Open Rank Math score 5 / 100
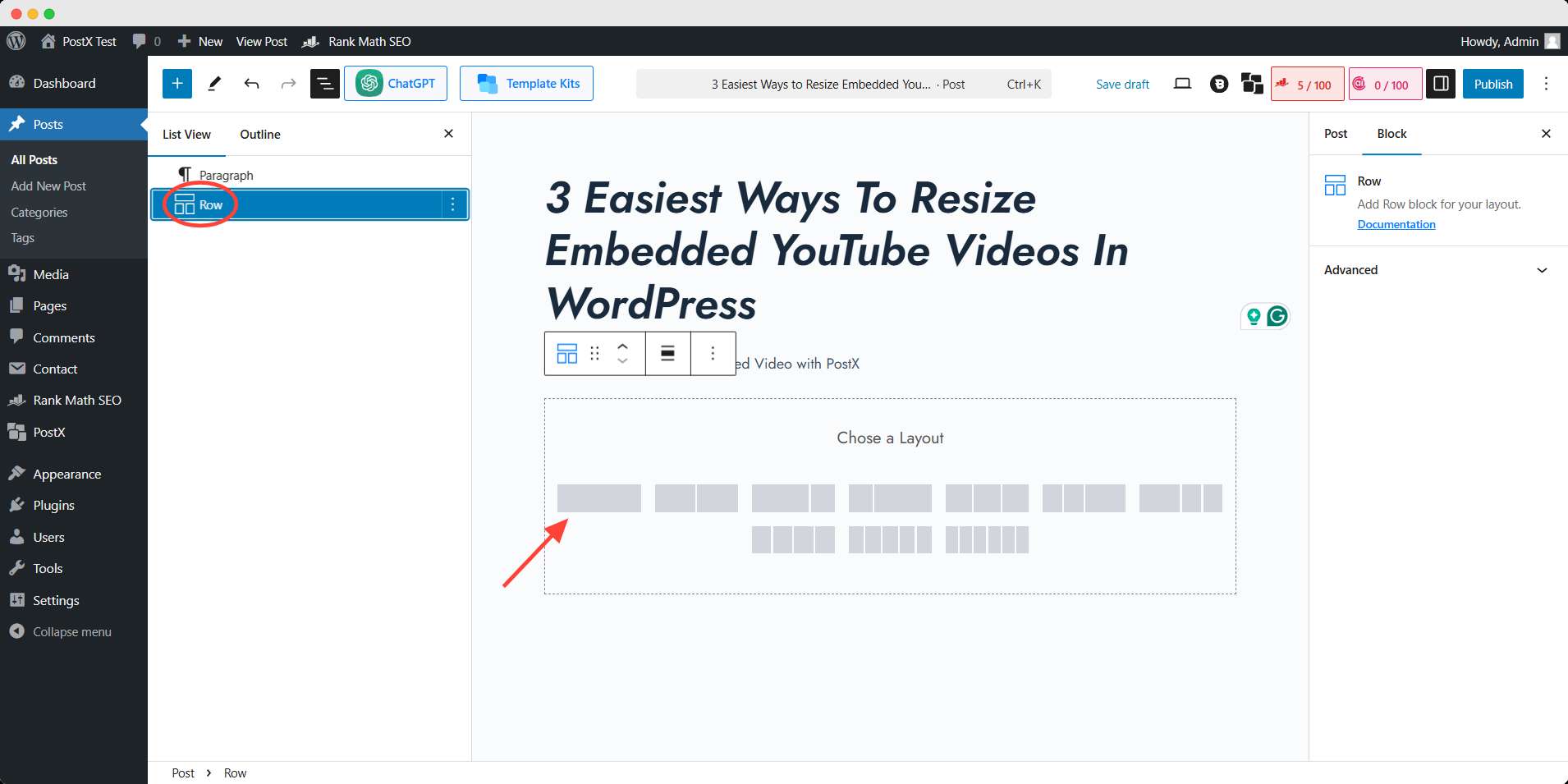Viewport: 1568px width, 784px height. point(1308,84)
